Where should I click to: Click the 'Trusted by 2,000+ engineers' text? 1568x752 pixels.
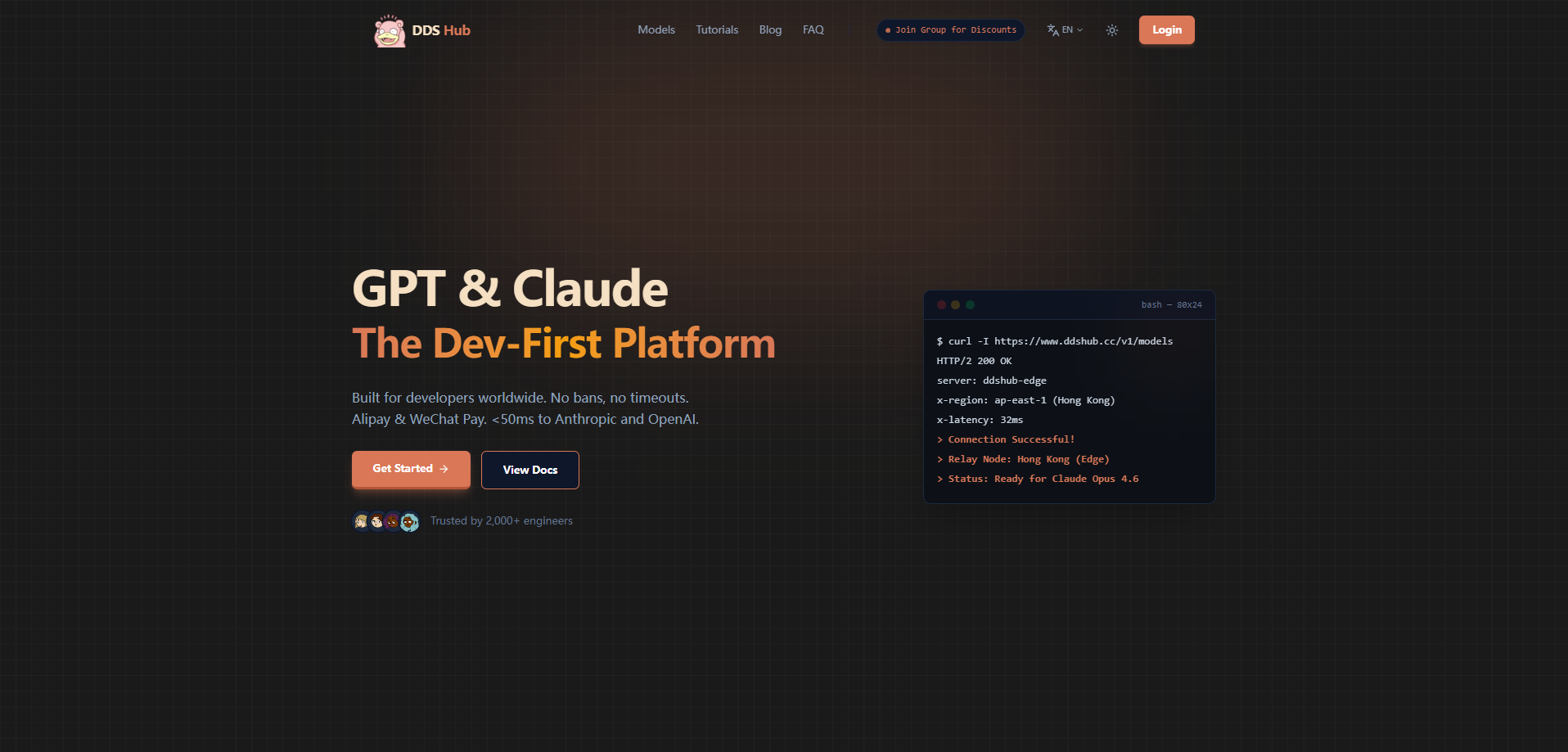click(x=502, y=520)
